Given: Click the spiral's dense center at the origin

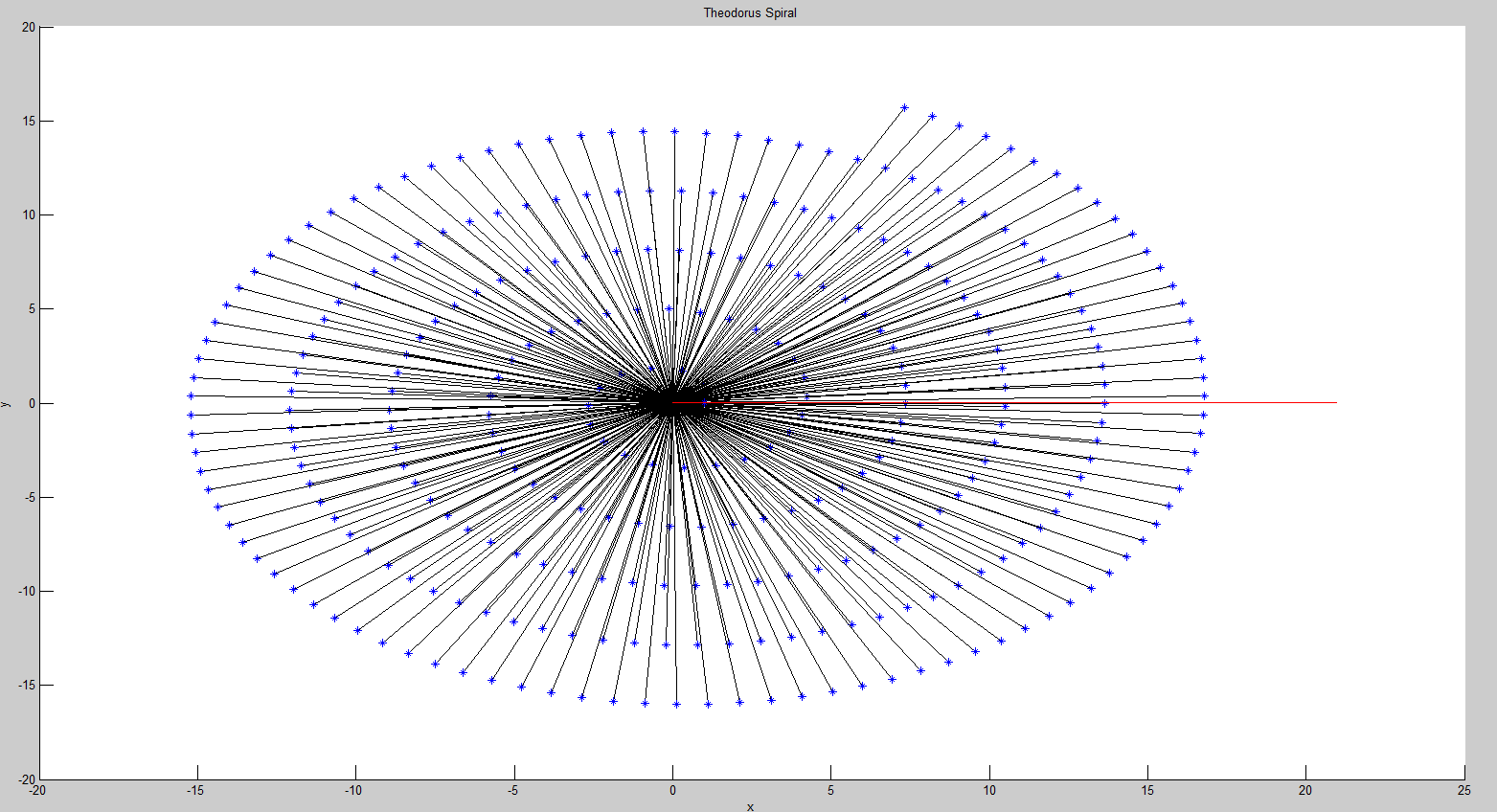Looking at the screenshot, I should [x=671, y=403].
